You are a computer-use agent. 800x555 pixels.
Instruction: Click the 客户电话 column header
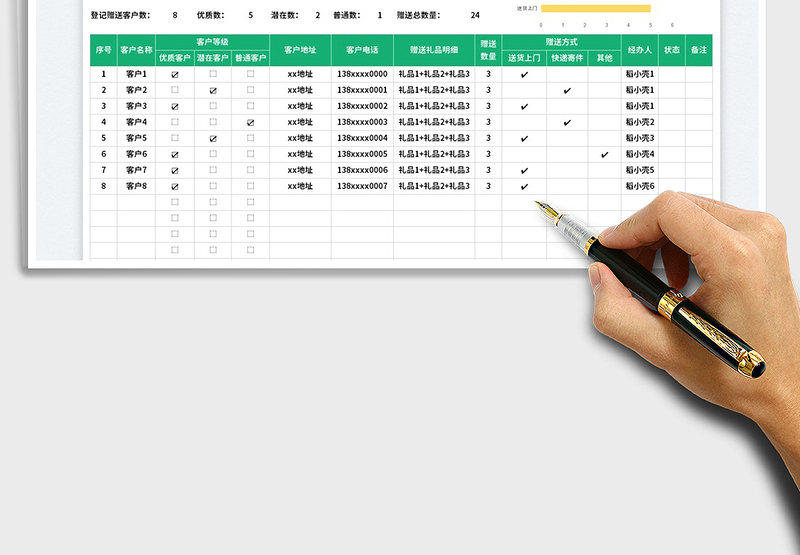[362, 49]
